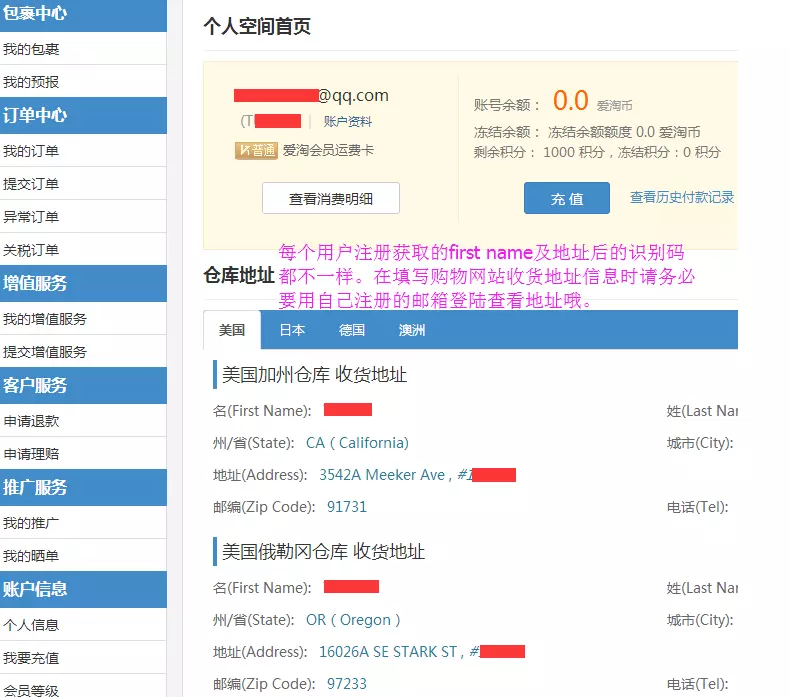Screen dimensions: 790x697
Task: Click the 普通 membership badge icon
Action: (256, 150)
